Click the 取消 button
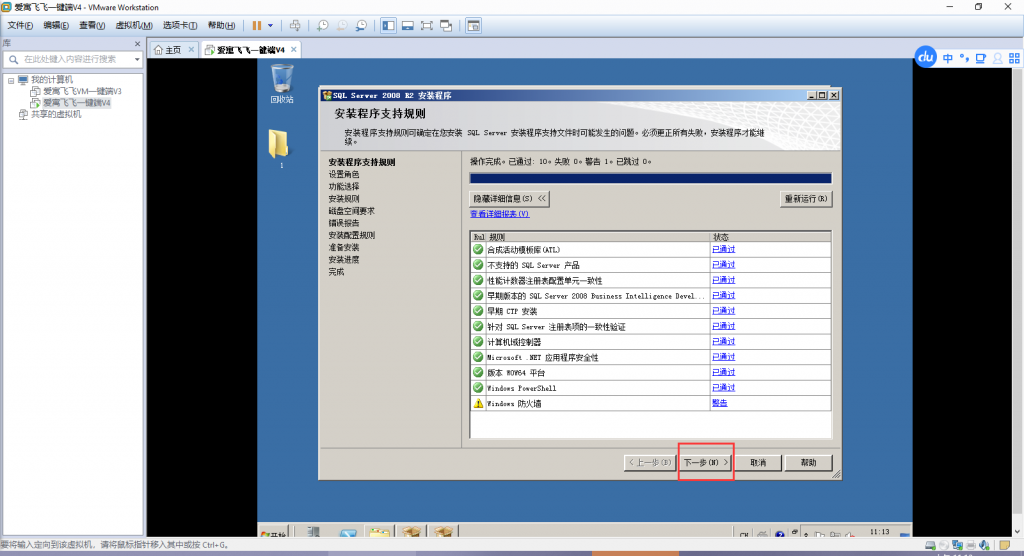1024x556 pixels. tap(758, 463)
